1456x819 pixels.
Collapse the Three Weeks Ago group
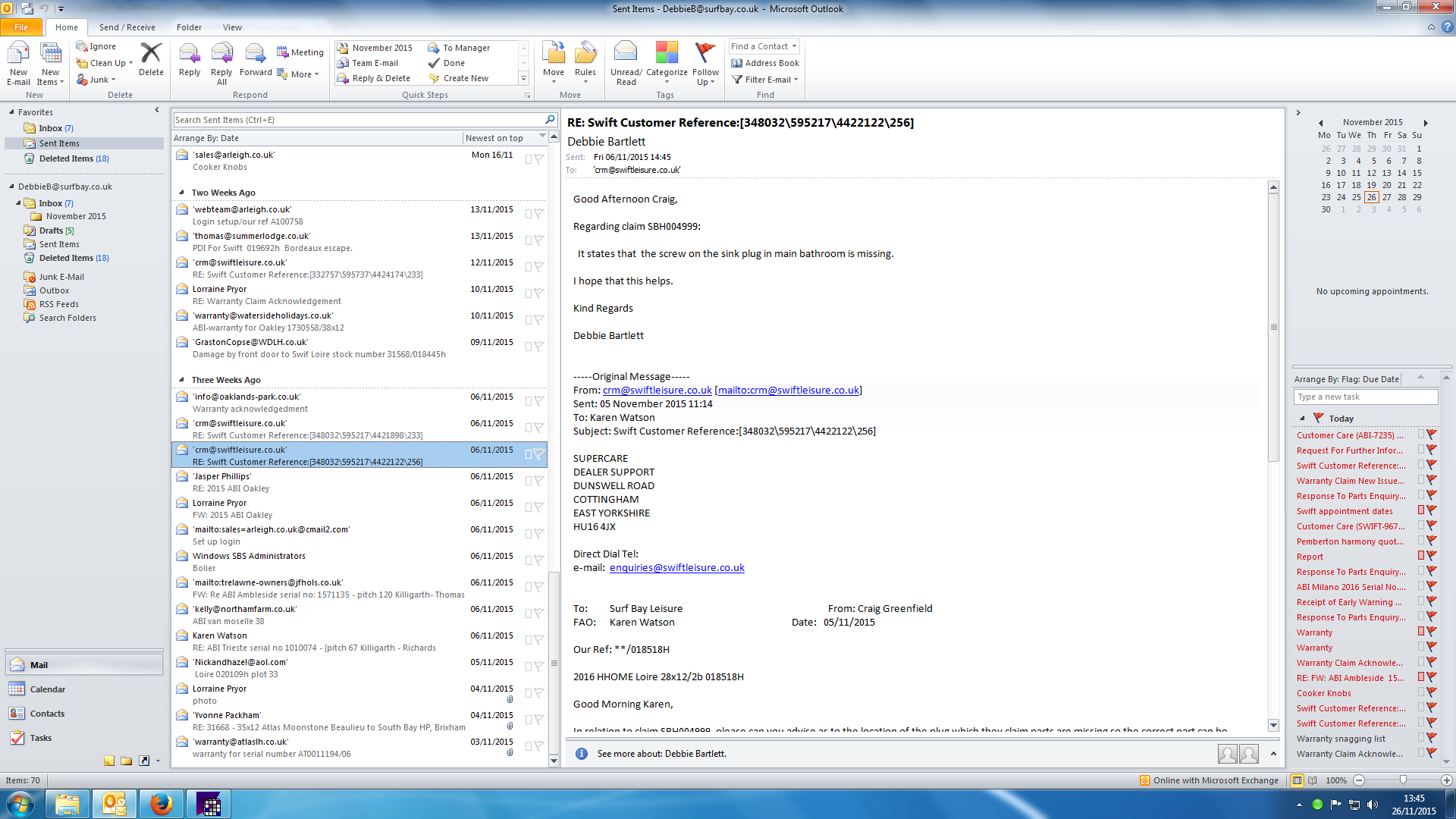pos(181,380)
